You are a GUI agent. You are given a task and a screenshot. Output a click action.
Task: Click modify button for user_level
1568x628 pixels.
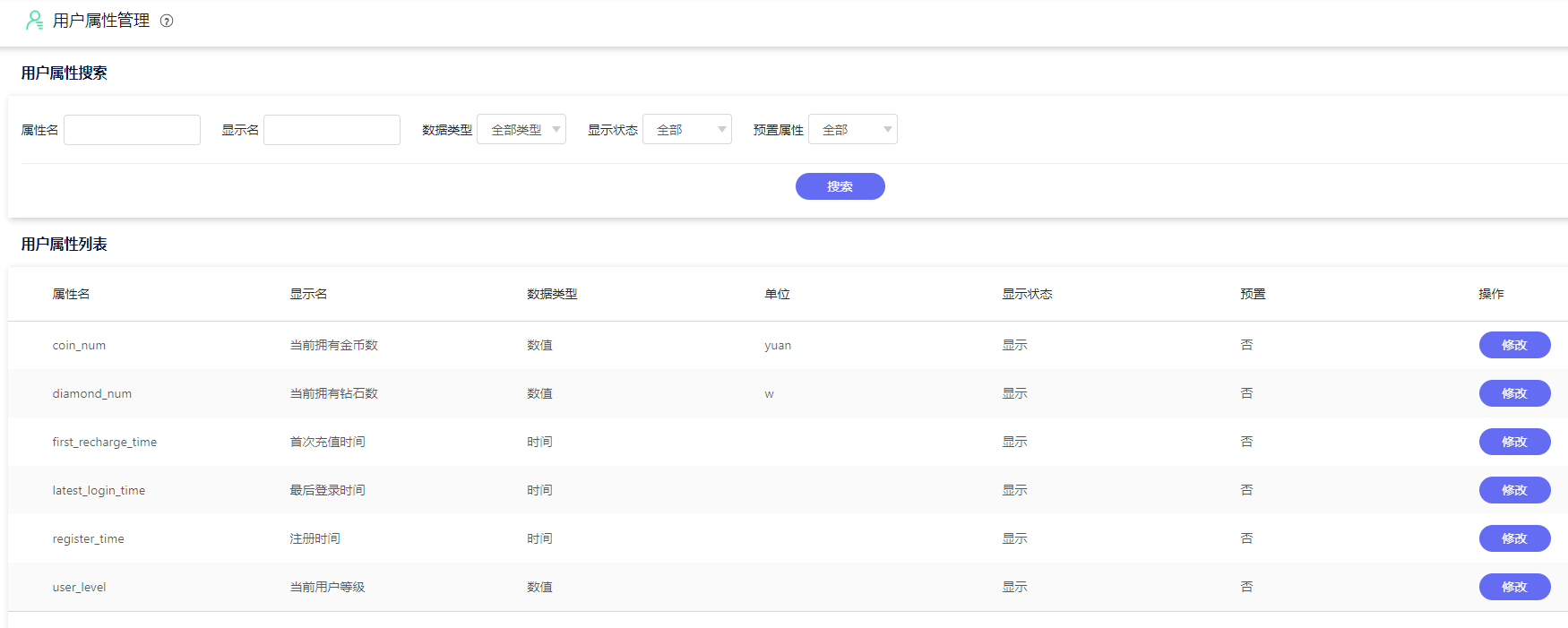(1514, 587)
